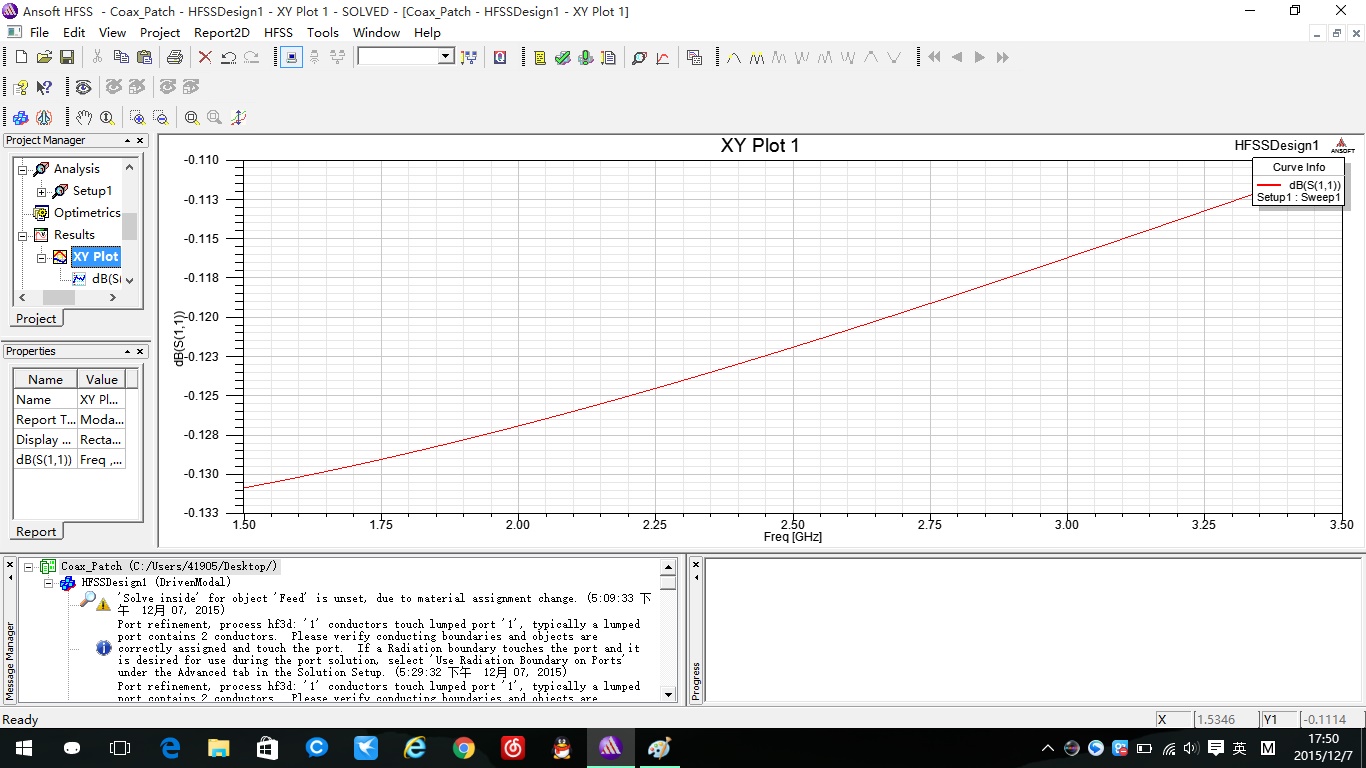Click the Copy icon in the toolbar

coord(121,58)
